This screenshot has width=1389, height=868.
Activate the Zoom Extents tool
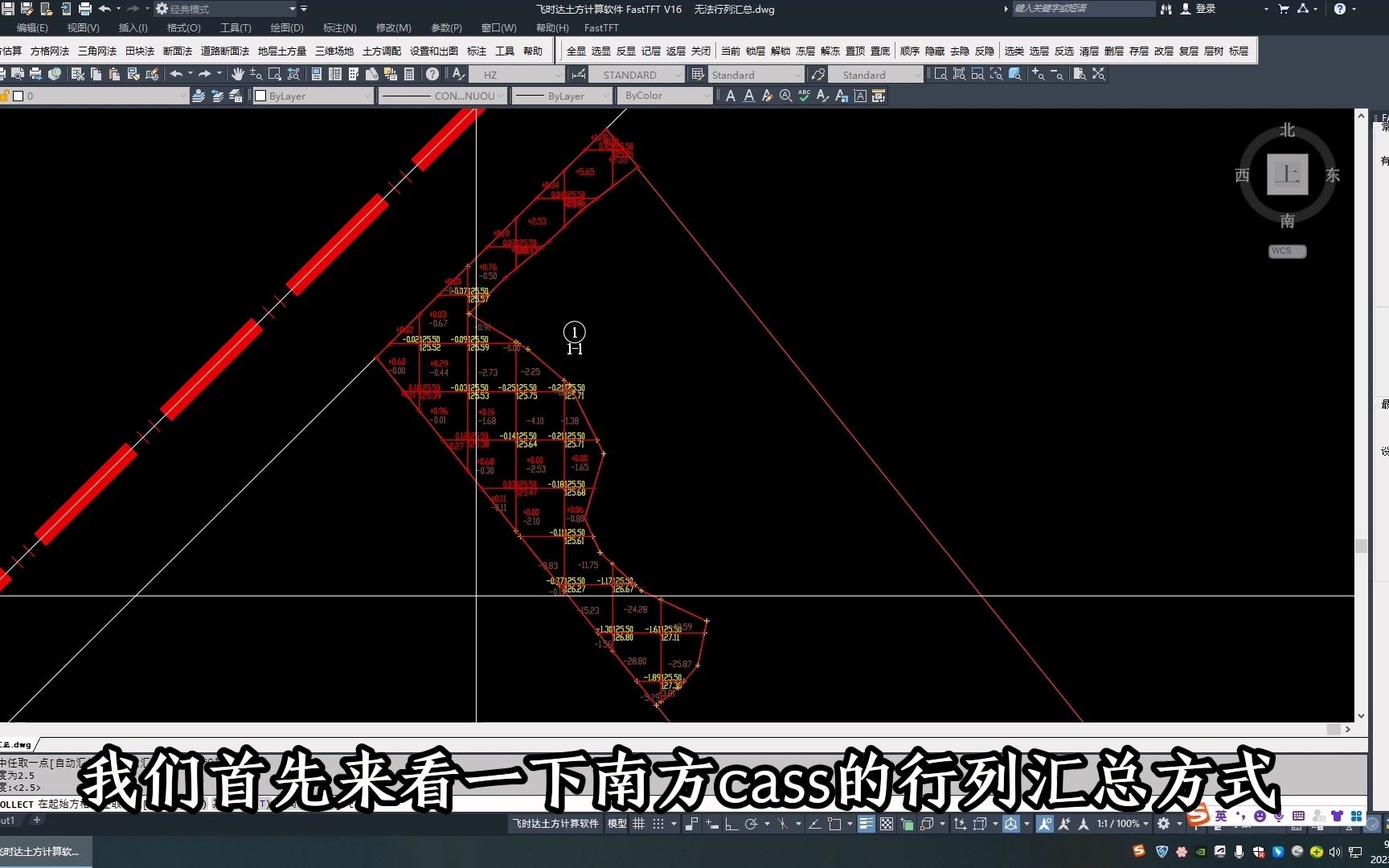pyautogui.click(x=1099, y=74)
